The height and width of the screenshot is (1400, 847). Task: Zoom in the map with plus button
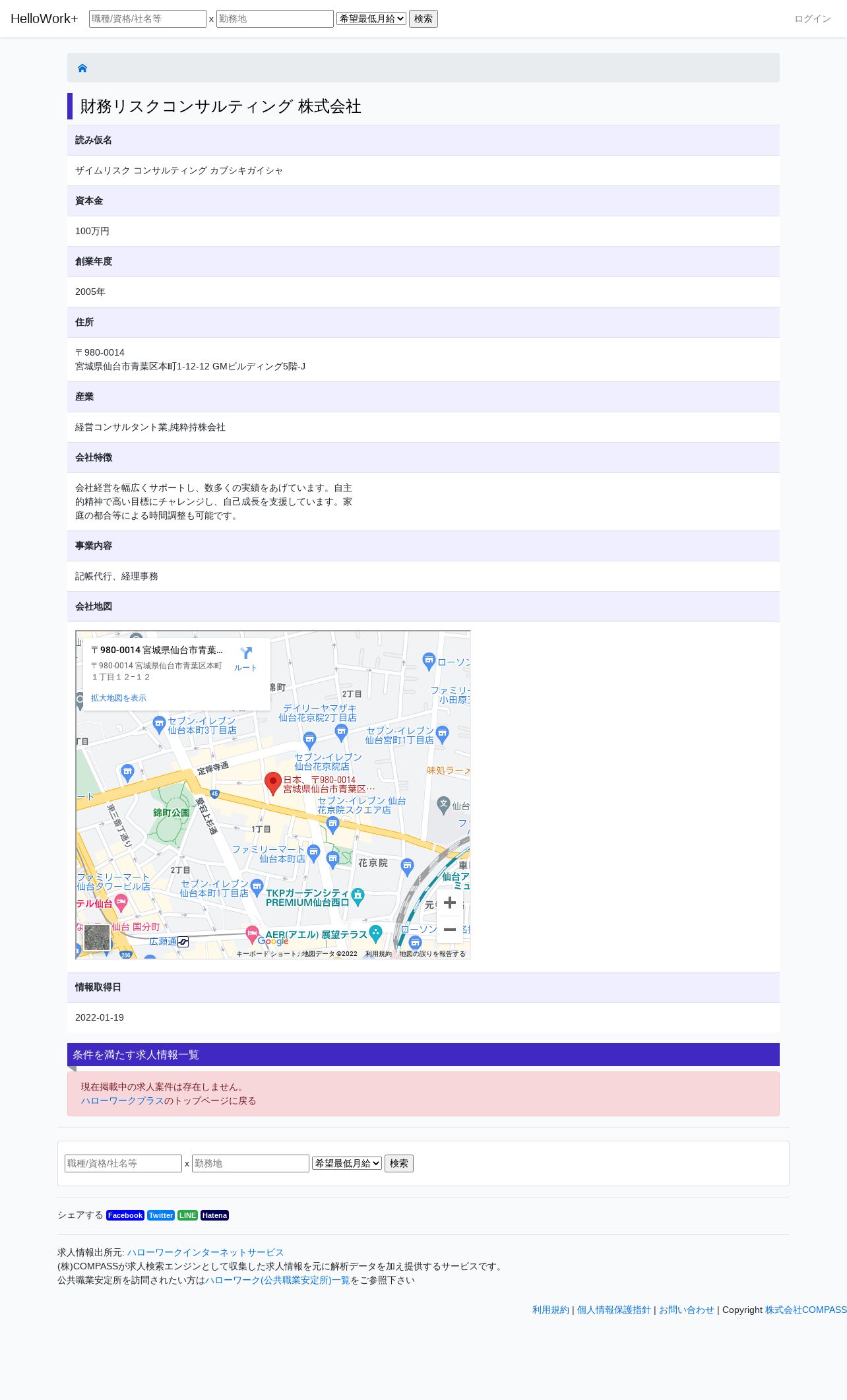click(450, 903)
